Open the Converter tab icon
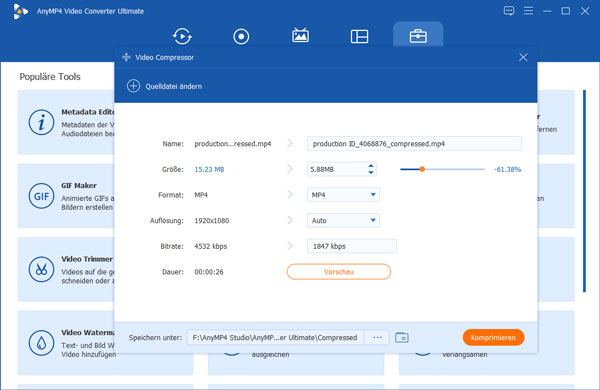This screenshot has width=600, height=390. 182,36
